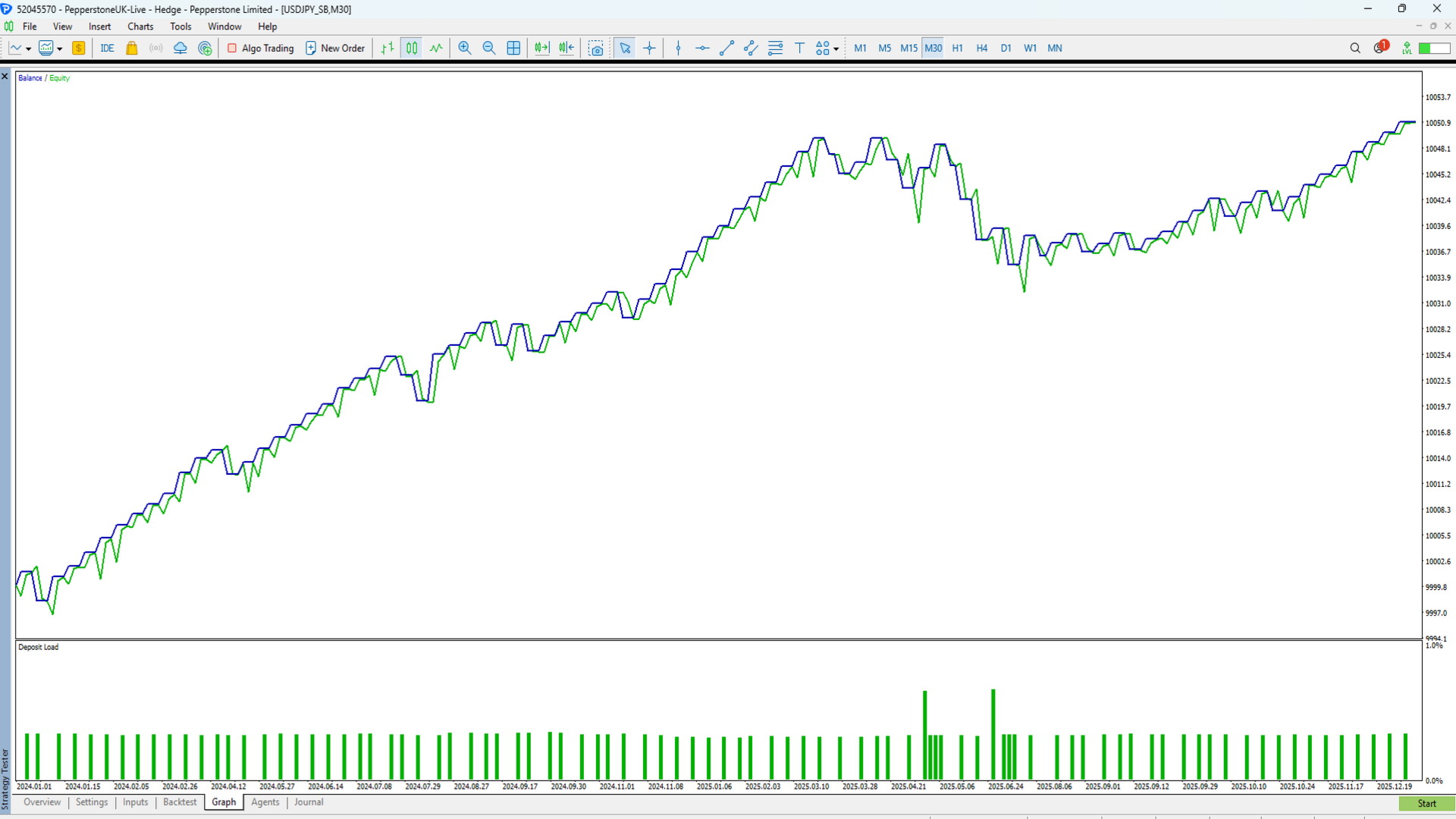The image size is (1456, 819).
Task: Open the chart templates dropdown arrow
Action: click(60, 49)
